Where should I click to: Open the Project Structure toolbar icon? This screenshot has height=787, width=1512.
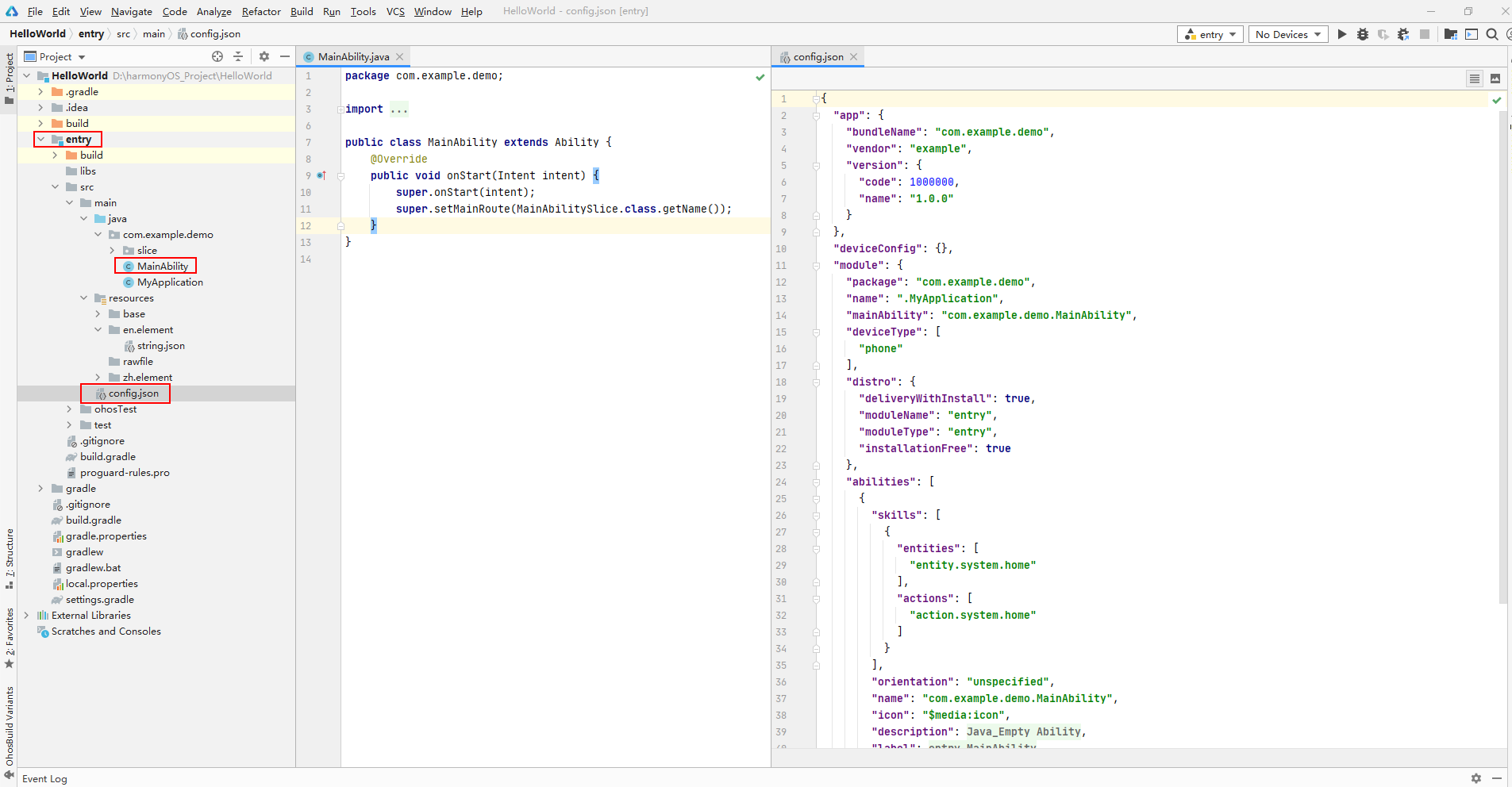pyautogui.click(x=1451, y=34)
